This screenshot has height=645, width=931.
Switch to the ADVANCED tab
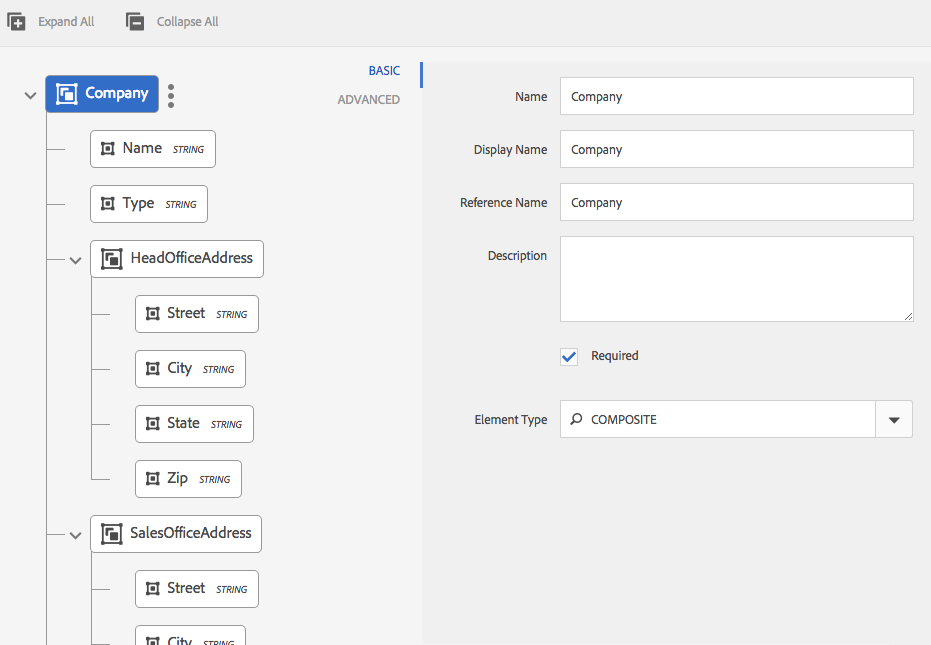(368, 100)
